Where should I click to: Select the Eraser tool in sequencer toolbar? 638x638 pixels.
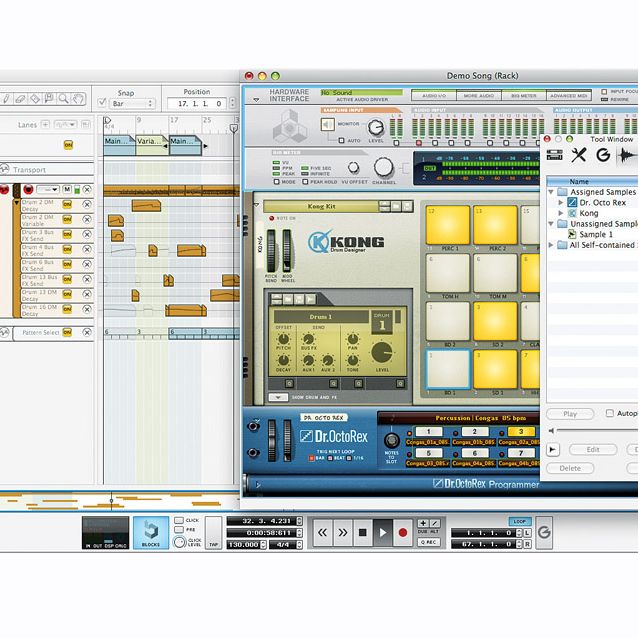(20, 98)
